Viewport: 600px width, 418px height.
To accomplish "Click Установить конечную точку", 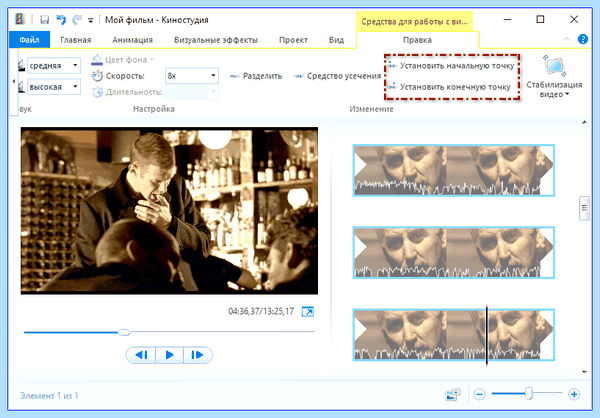I will tap(449, 87).
